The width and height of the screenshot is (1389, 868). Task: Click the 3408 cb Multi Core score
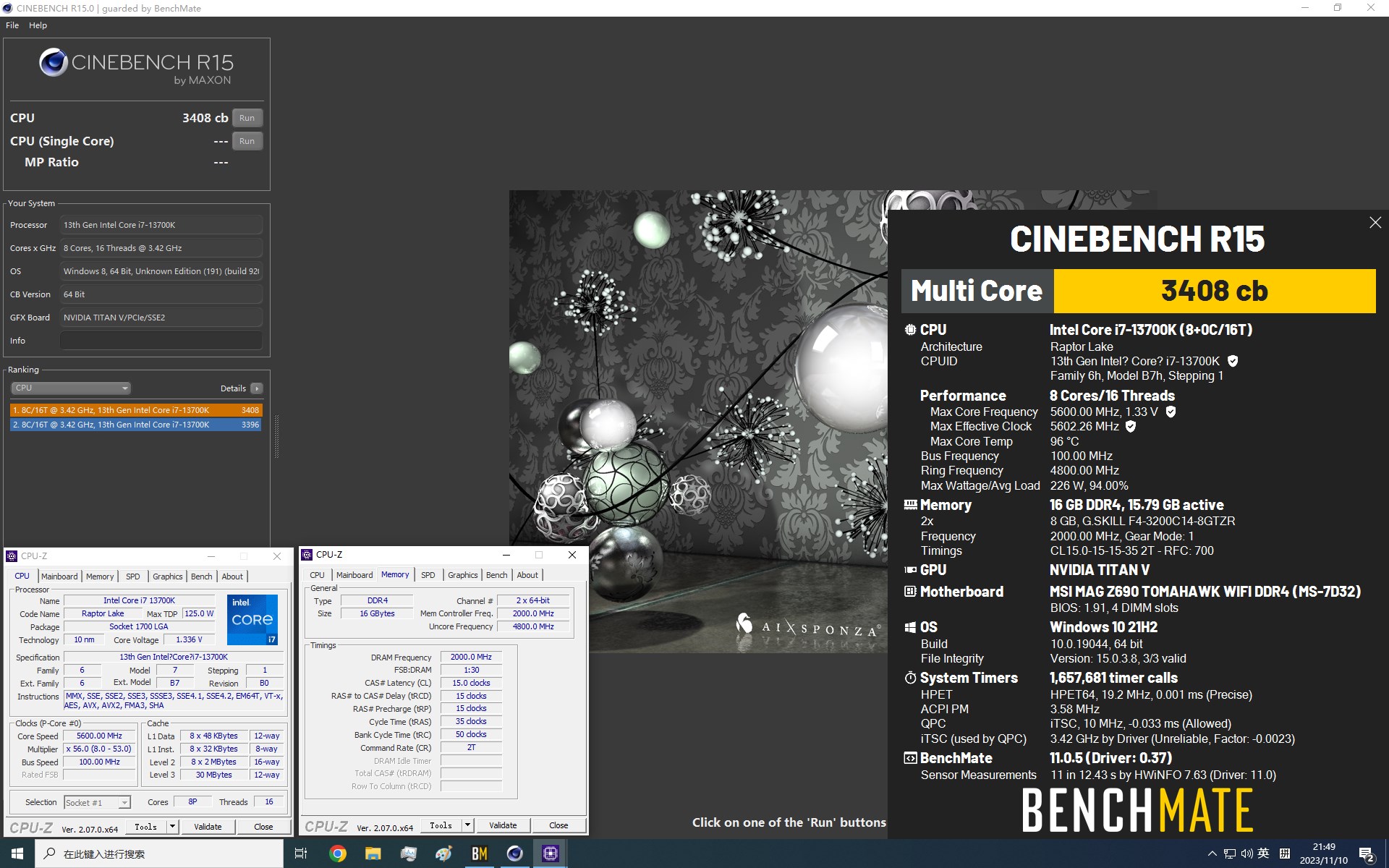click(x=1214, y=291)
